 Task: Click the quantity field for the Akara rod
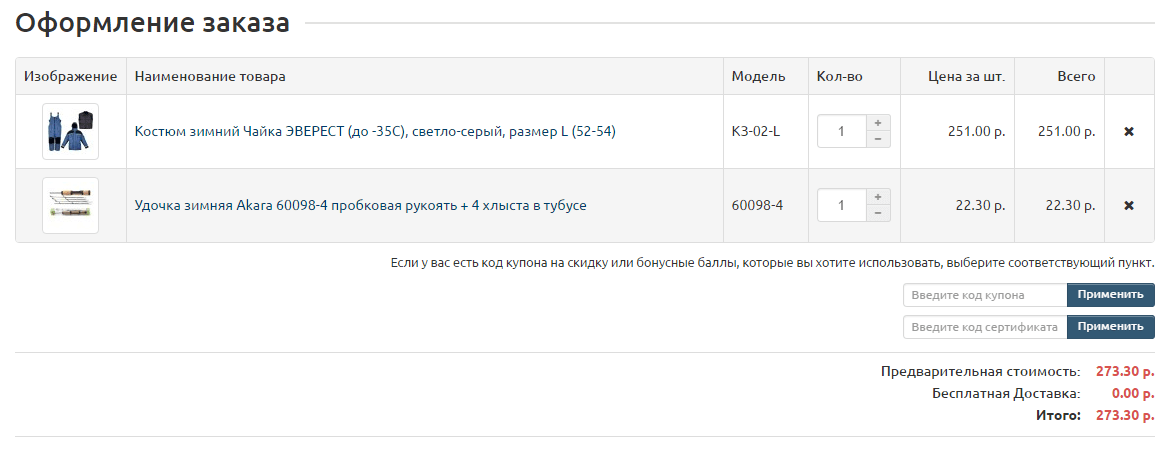pos(841,206)
